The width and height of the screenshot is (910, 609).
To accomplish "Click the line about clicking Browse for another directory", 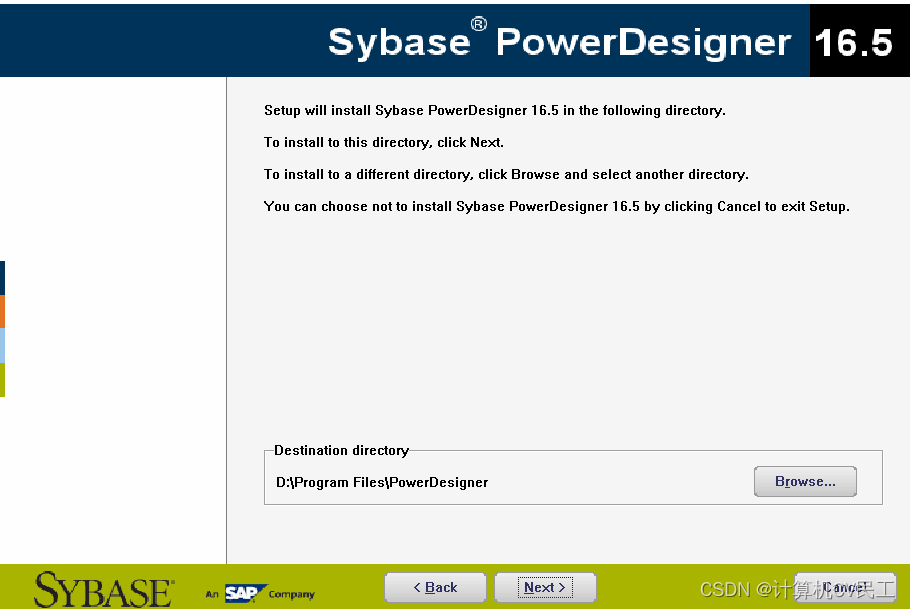I will [506, 174].
